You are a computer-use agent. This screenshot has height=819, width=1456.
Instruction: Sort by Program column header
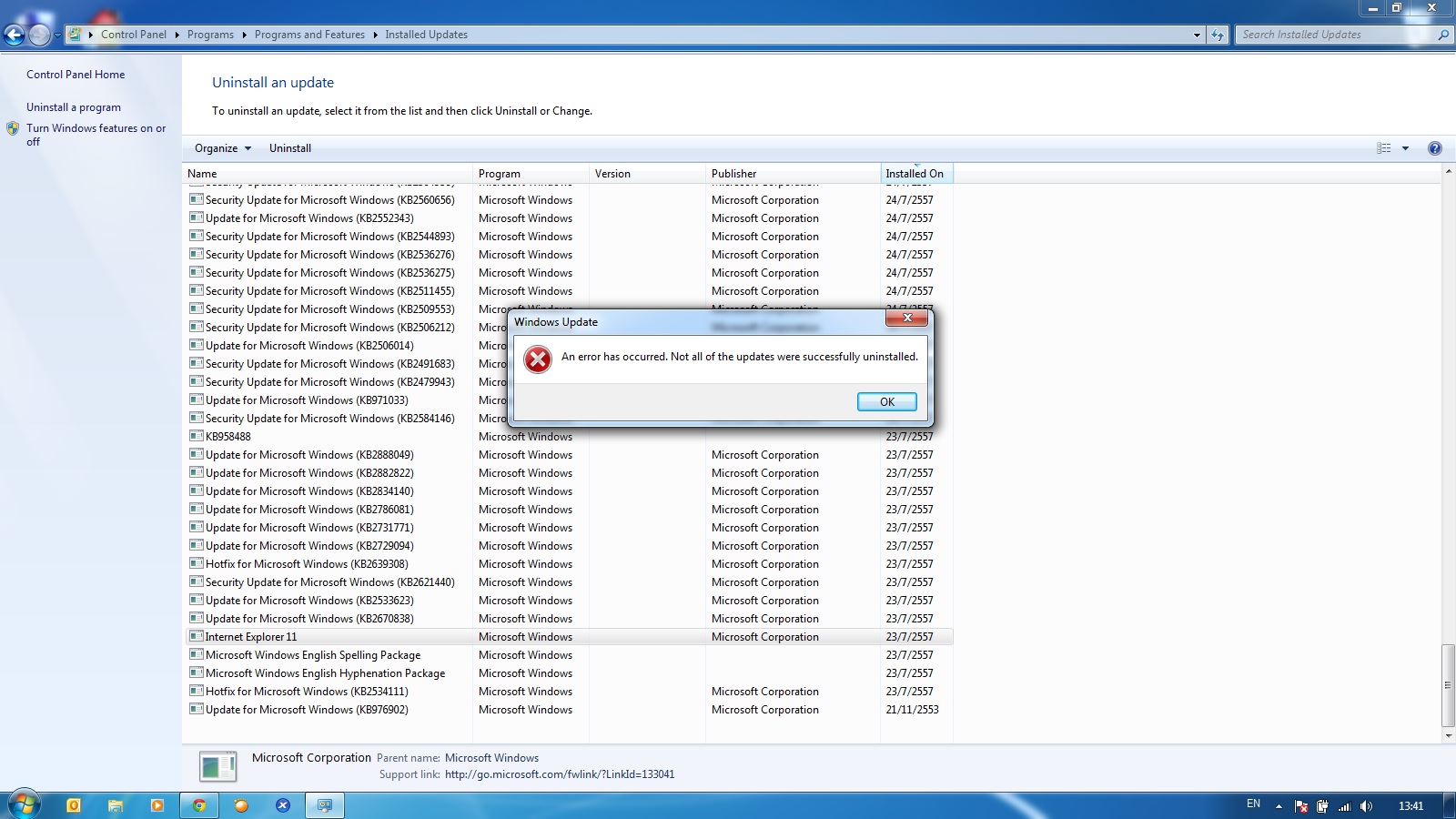531,174
